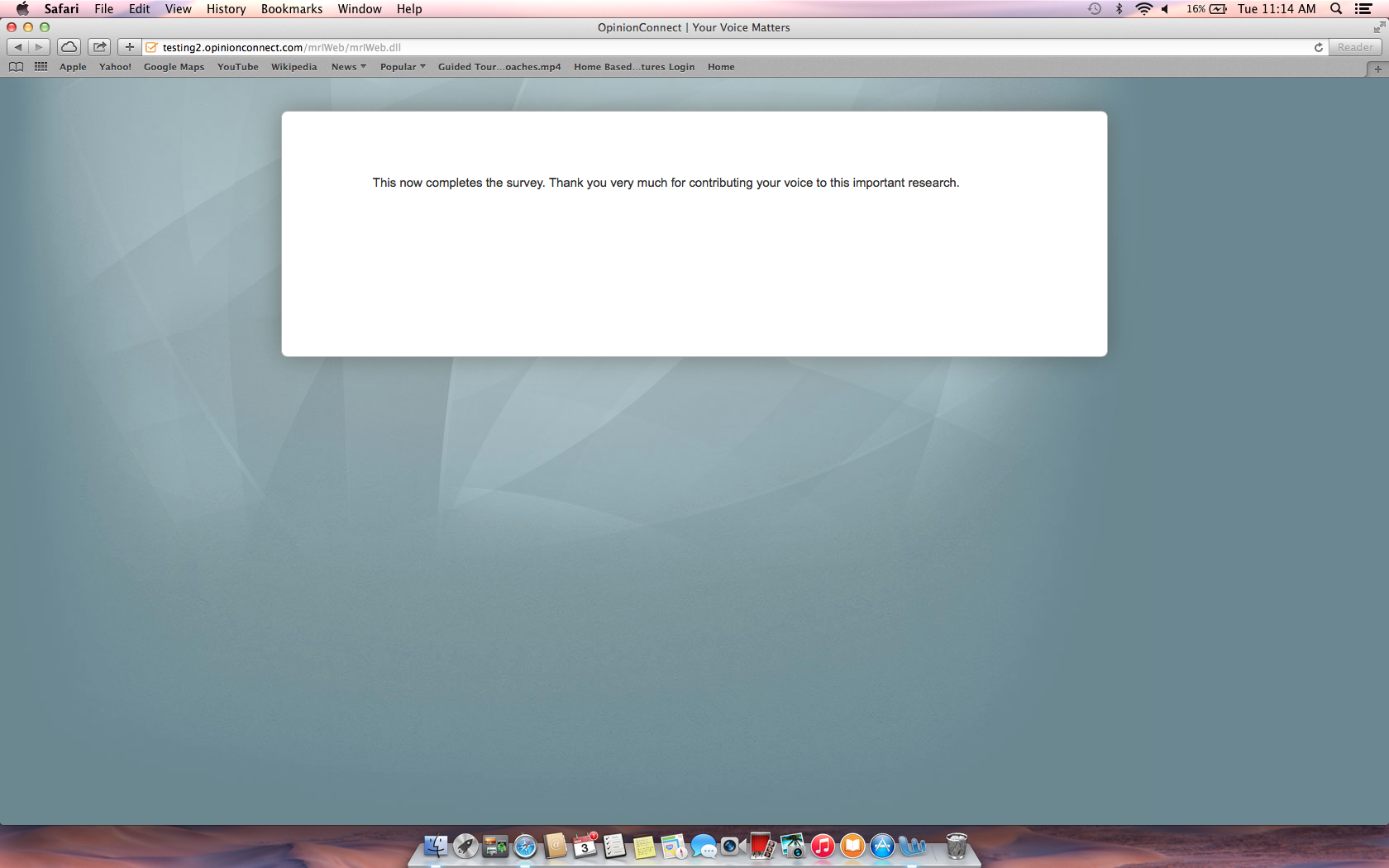Viewport: 1389px width, 868px height.
Task: Open Messages from the dock
Action: [x=704, y=847]
